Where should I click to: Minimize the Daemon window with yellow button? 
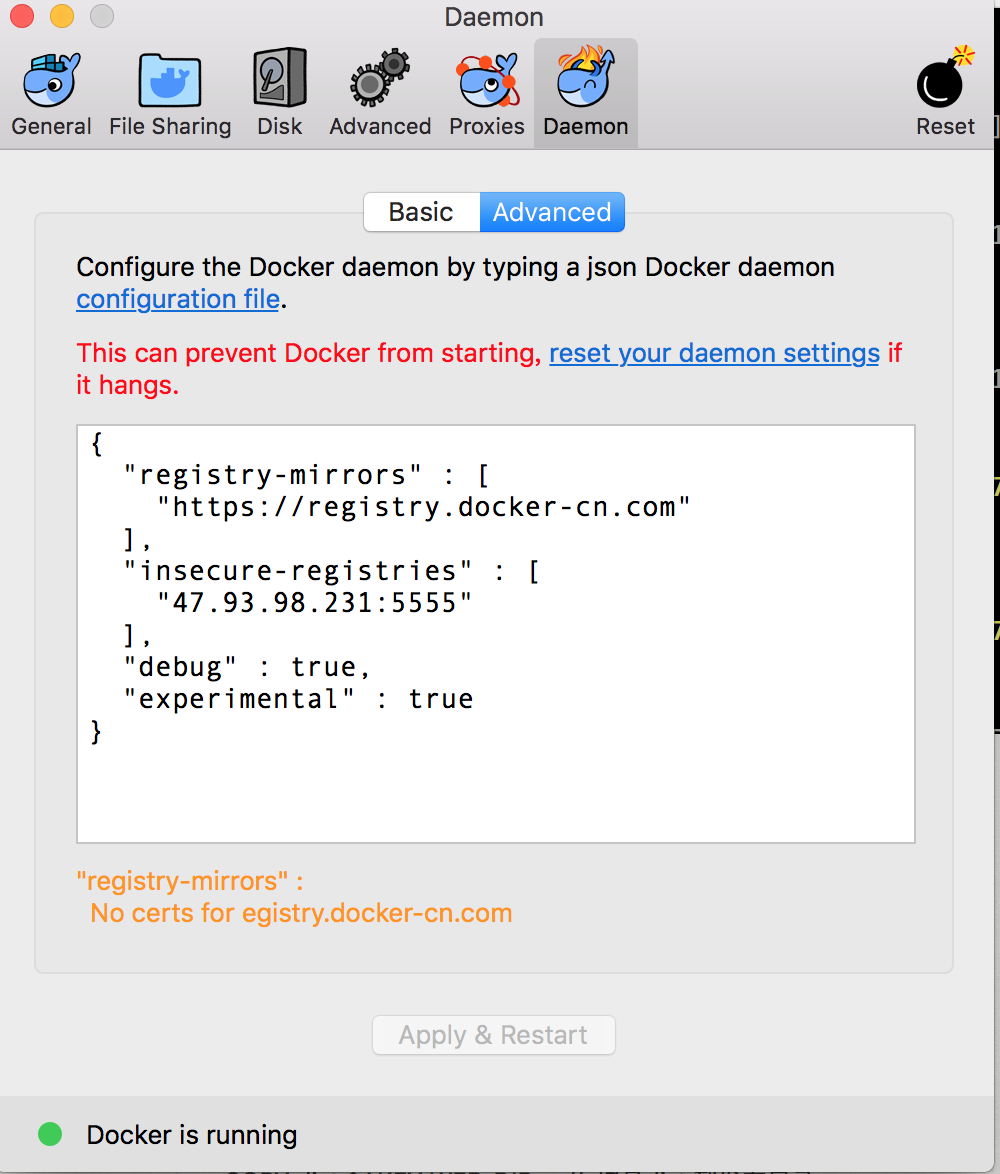(x=62, y=16)
